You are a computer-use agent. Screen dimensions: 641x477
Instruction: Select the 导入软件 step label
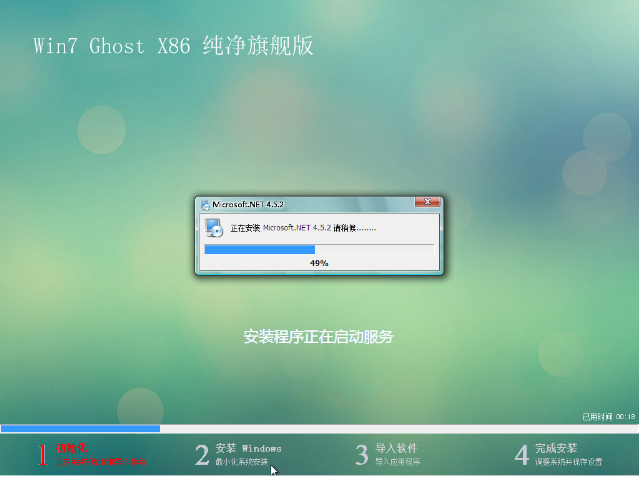pos(397,448)
